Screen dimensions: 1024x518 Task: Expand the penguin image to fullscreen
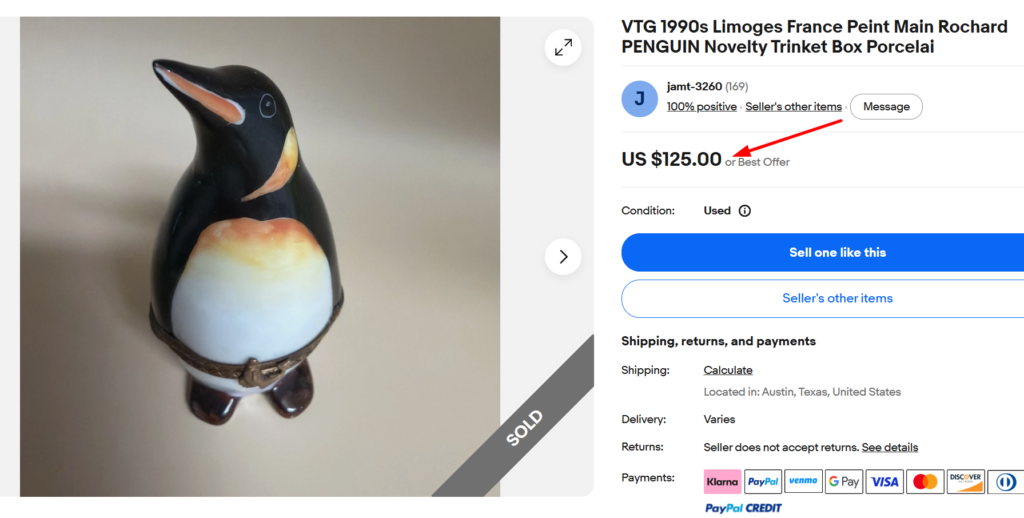(x=563, y=48)
